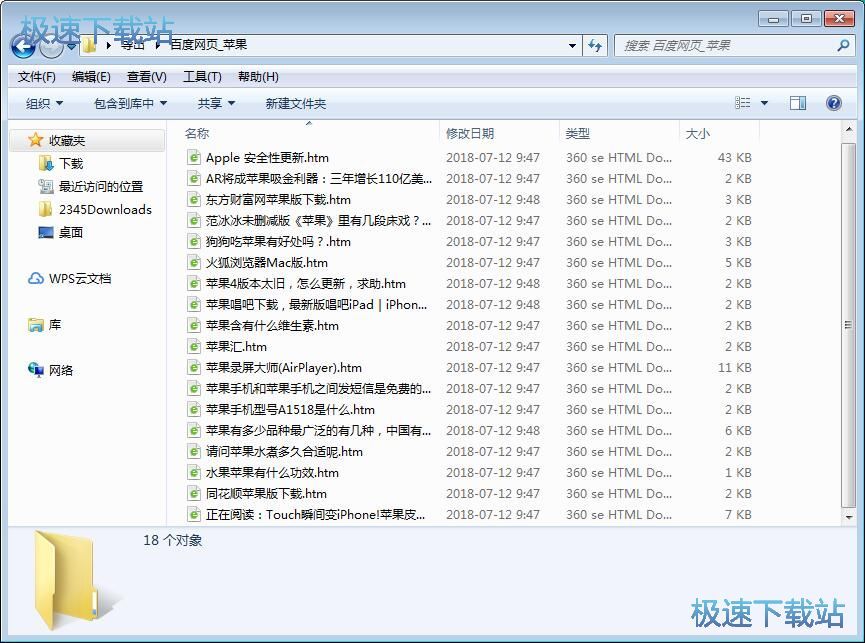Open the 包含到库中 dropdown
The height and width of the screenshot is (643, 865).
click(130, 103)
